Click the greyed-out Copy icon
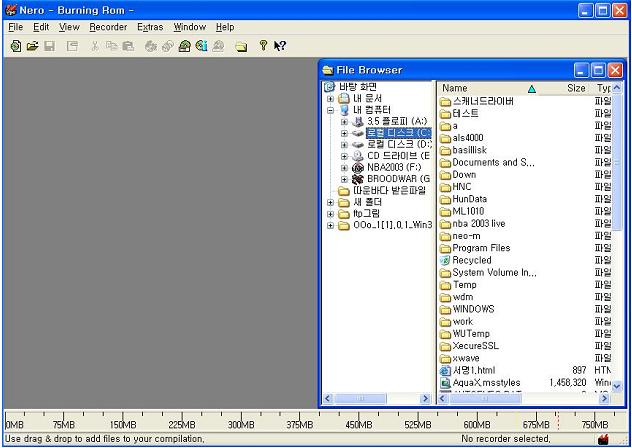632x448 pixels. (111, 46)
